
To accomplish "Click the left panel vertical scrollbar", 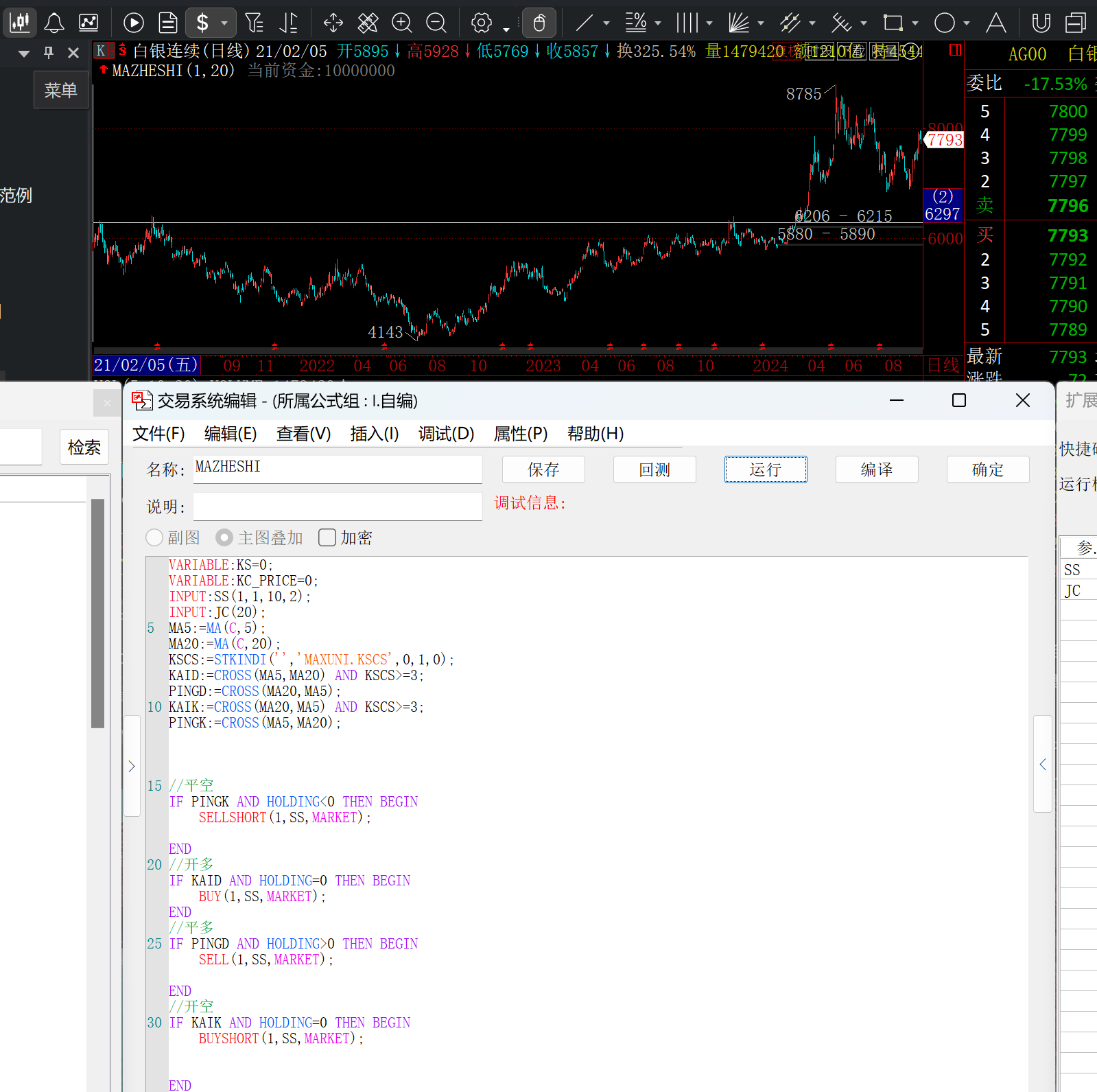I will pyautogui.click(x=97, y=613).
